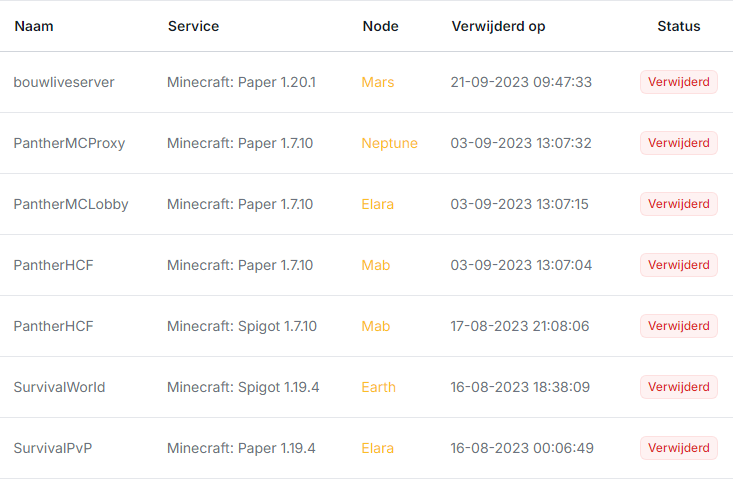Click Verwijderd status badge for SurvivalPvP
Viewport: 733px width, 479px height.
pyautogui.click(x=679, y=448)
